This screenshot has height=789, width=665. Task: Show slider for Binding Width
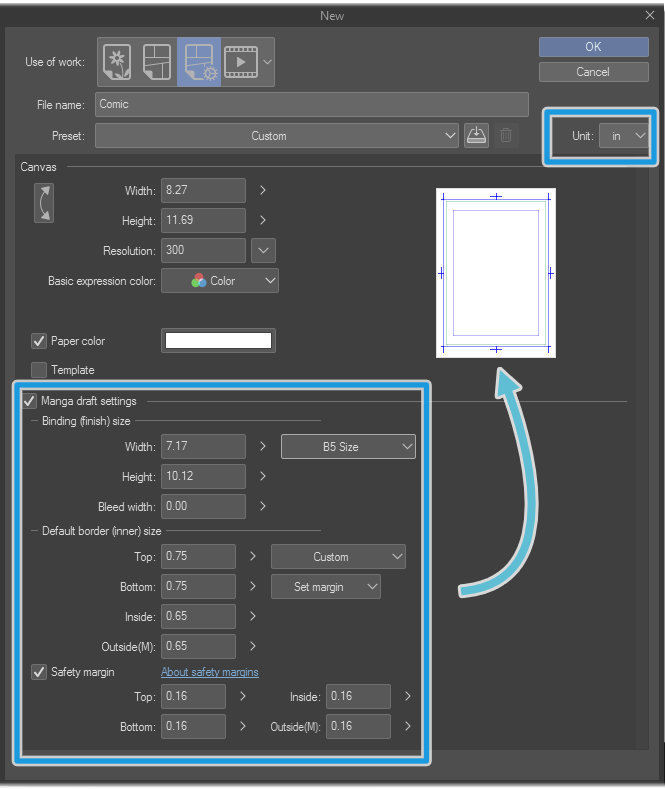263,446
